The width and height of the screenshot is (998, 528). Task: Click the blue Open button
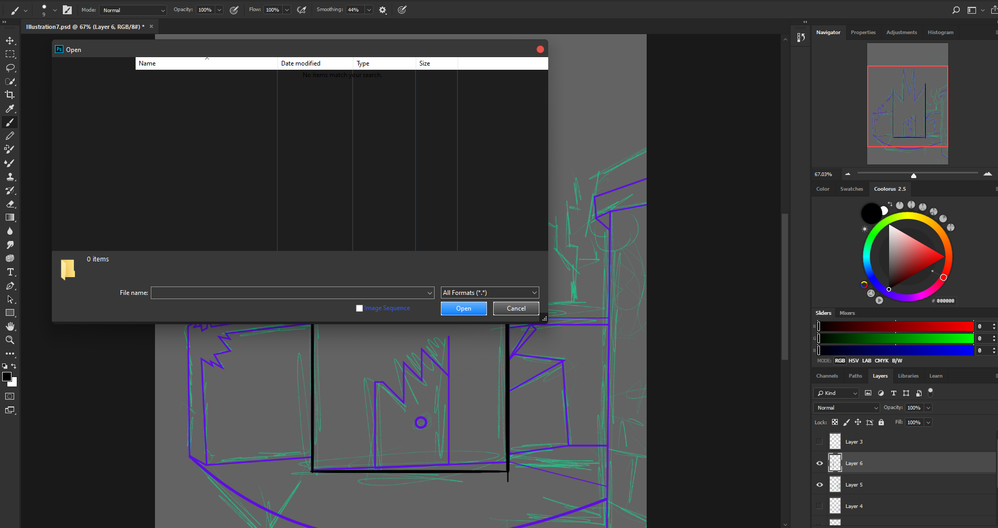(464, 308)
